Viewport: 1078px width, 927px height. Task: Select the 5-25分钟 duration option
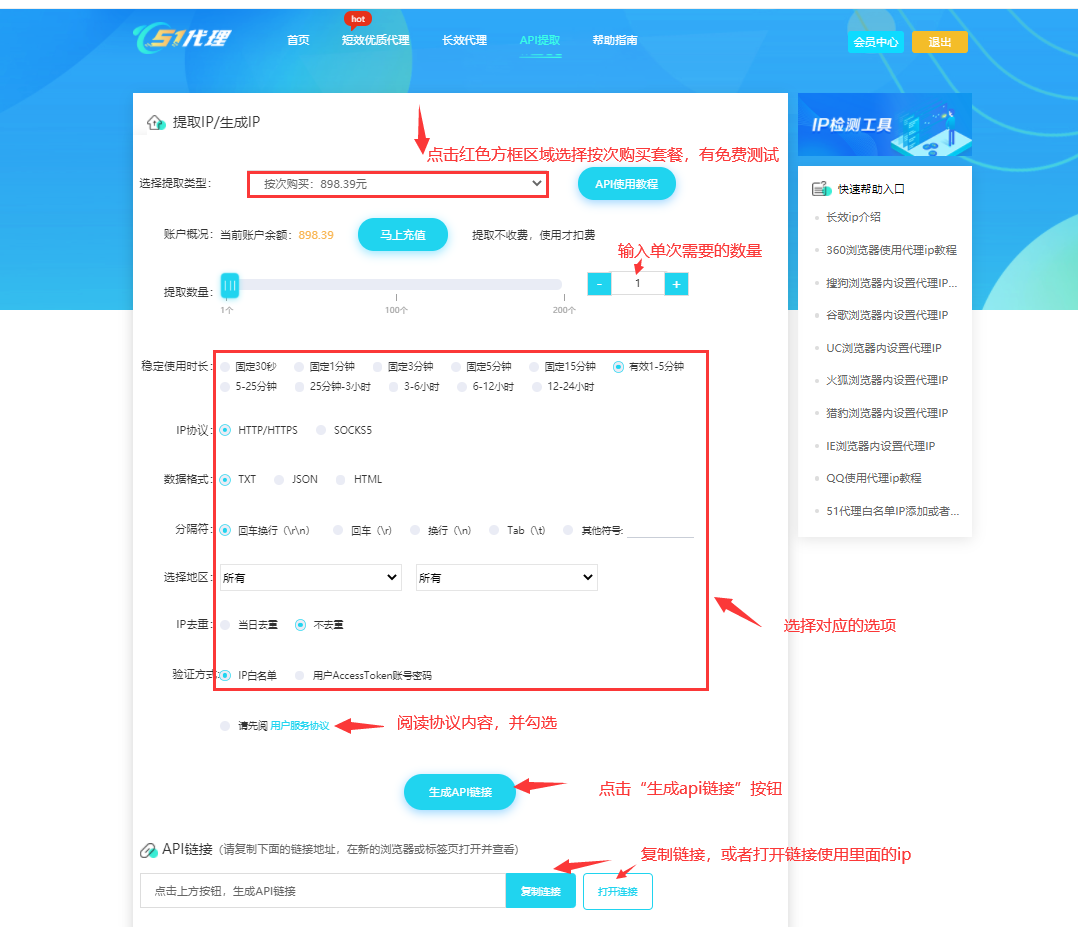click(225, 387)
